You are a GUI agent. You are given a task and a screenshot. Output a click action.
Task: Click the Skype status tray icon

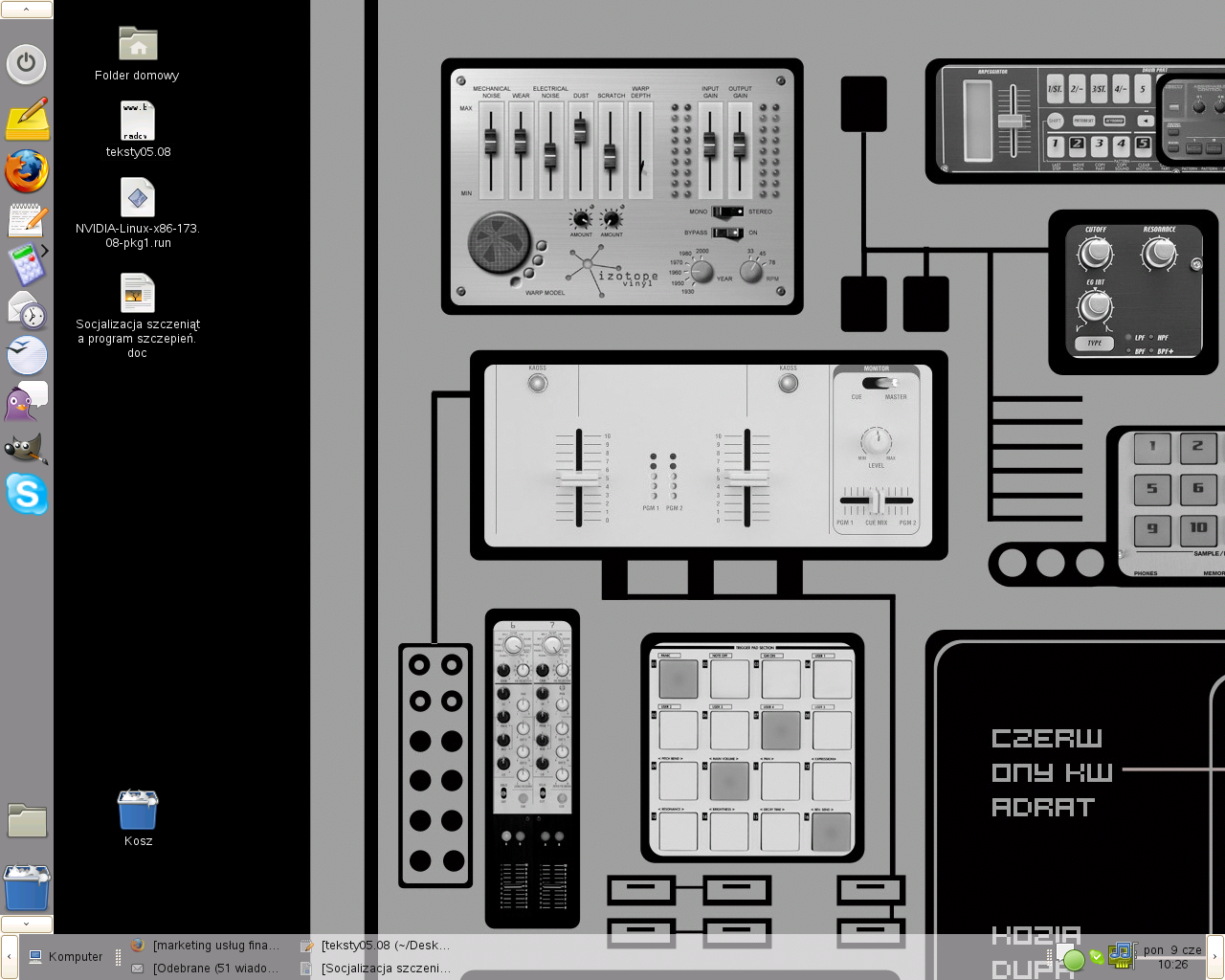pos(1097,957)
